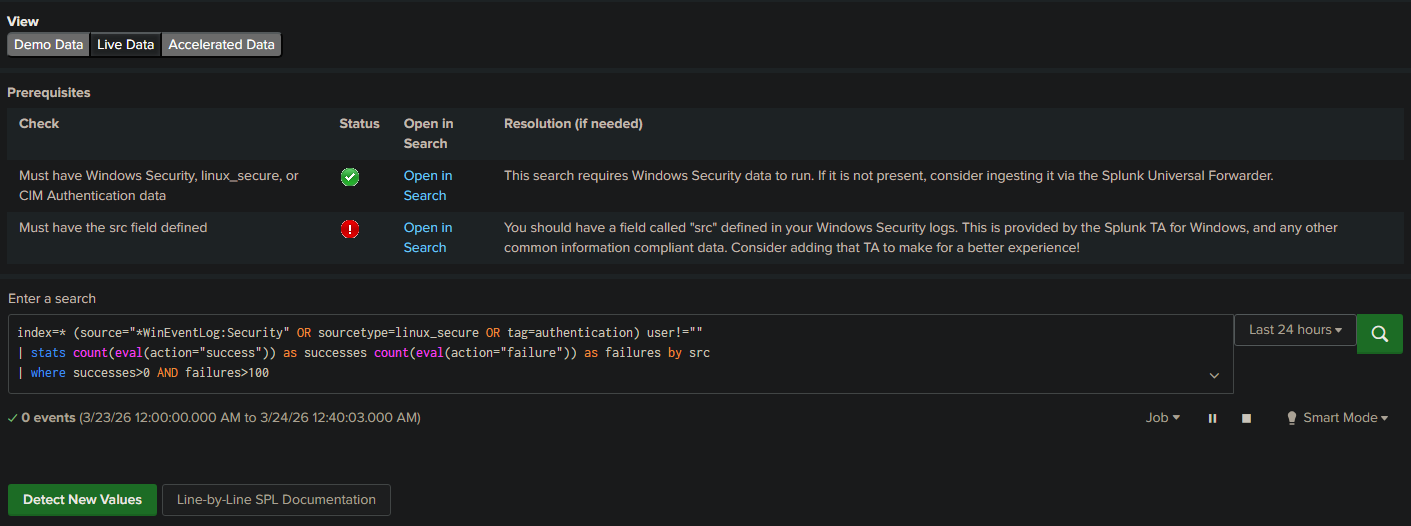Click the red error status icon

(x=350, y=229)
